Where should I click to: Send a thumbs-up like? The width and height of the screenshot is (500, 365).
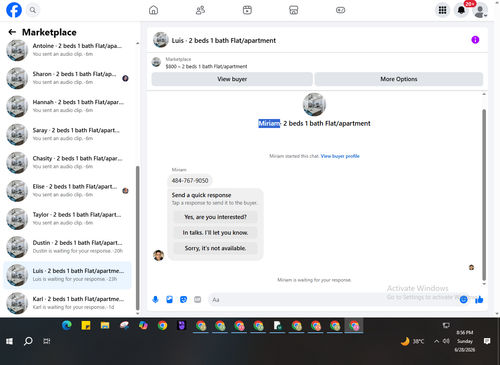(x=479, y=299)
